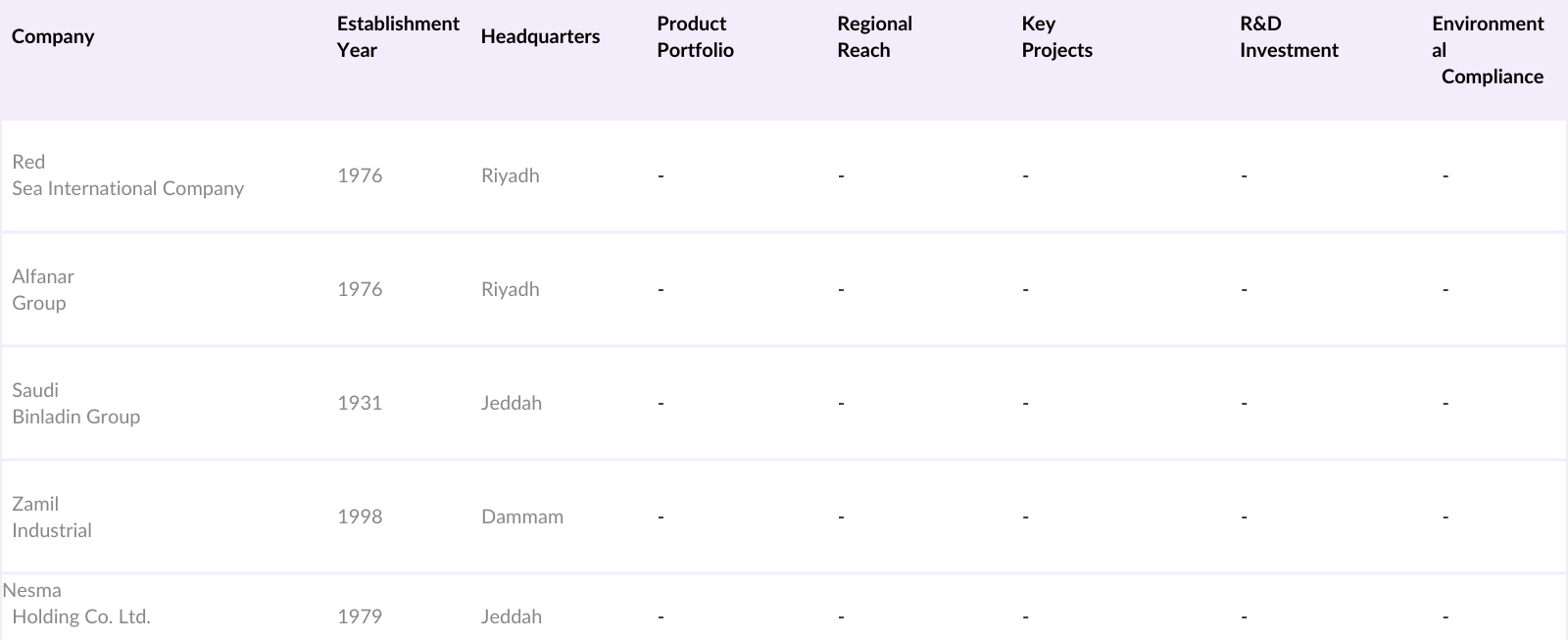The height and width of the screenshot is (640, 1568).
Task: Select the R&D Investment header
Action: click(1288, 37)
